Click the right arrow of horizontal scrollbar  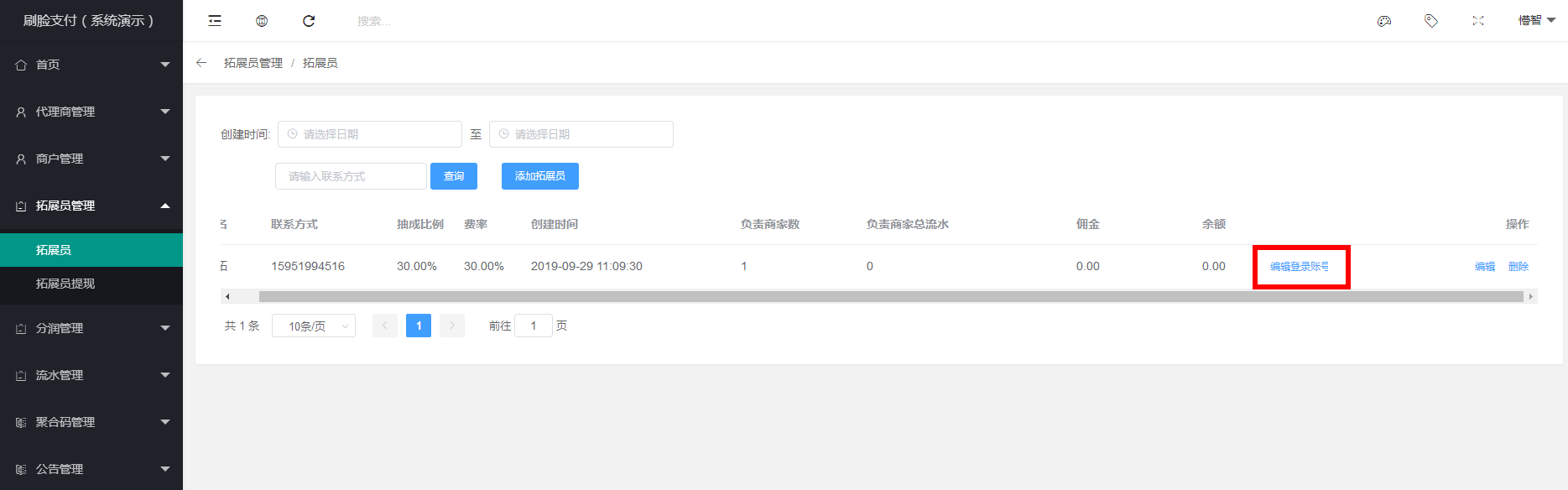1531,296
